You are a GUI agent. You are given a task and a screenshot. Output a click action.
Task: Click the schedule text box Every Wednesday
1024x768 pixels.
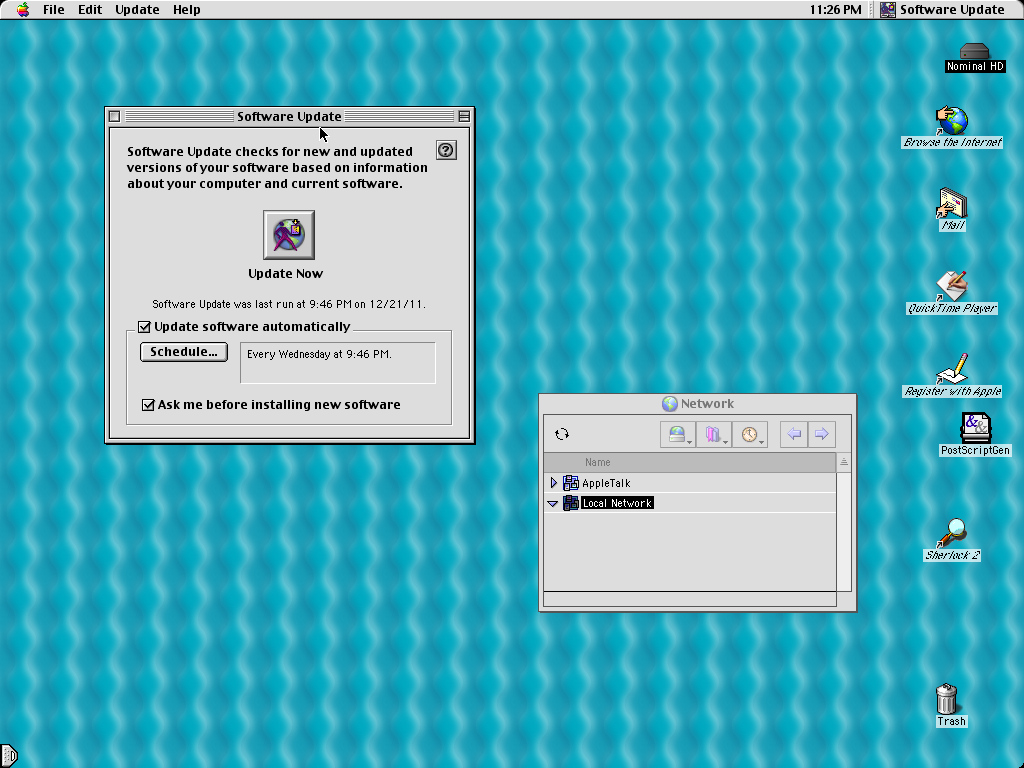point(338,362)
